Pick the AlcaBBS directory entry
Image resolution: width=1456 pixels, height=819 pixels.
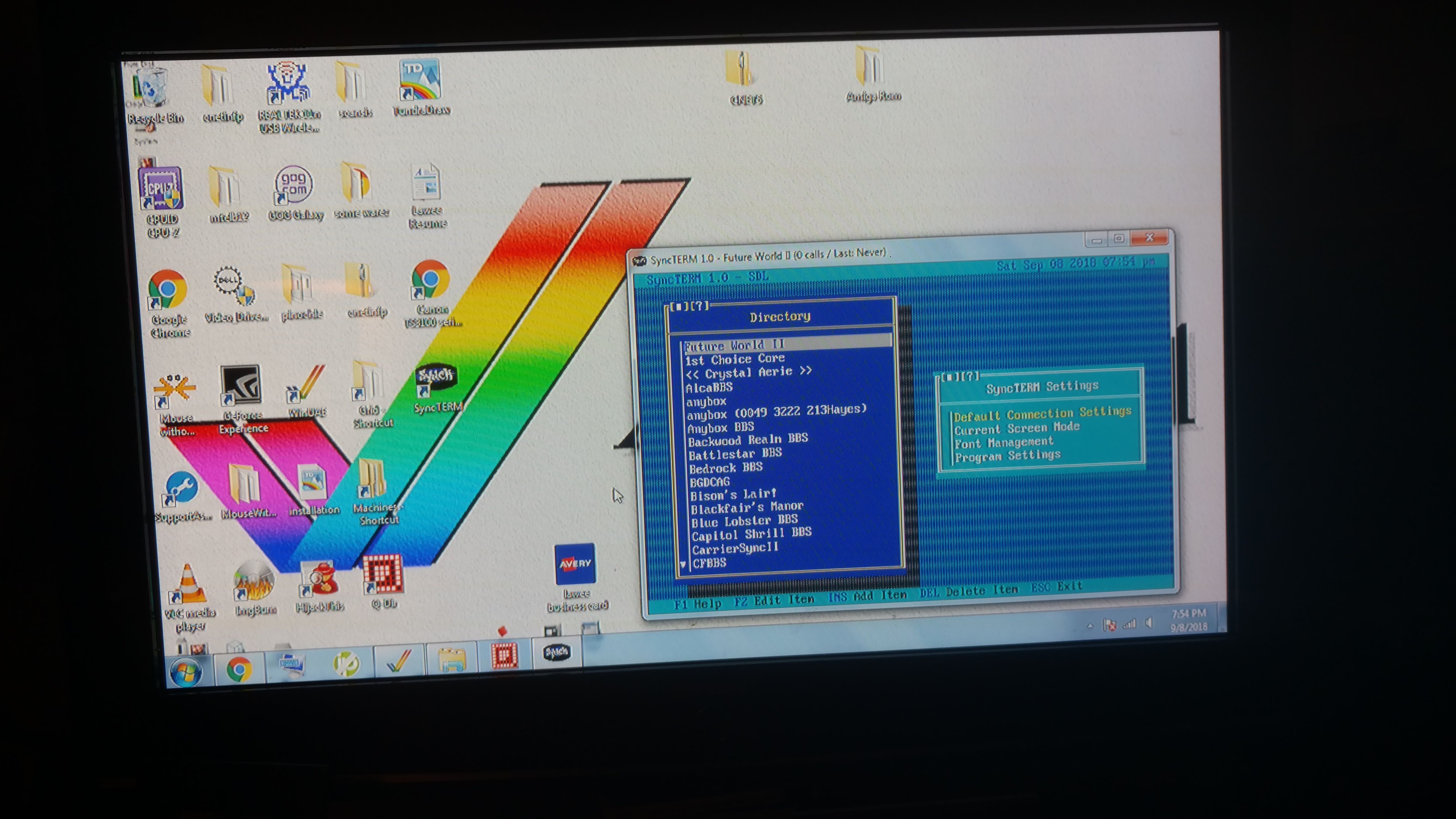pyautogui.click(x=709, y=387)
